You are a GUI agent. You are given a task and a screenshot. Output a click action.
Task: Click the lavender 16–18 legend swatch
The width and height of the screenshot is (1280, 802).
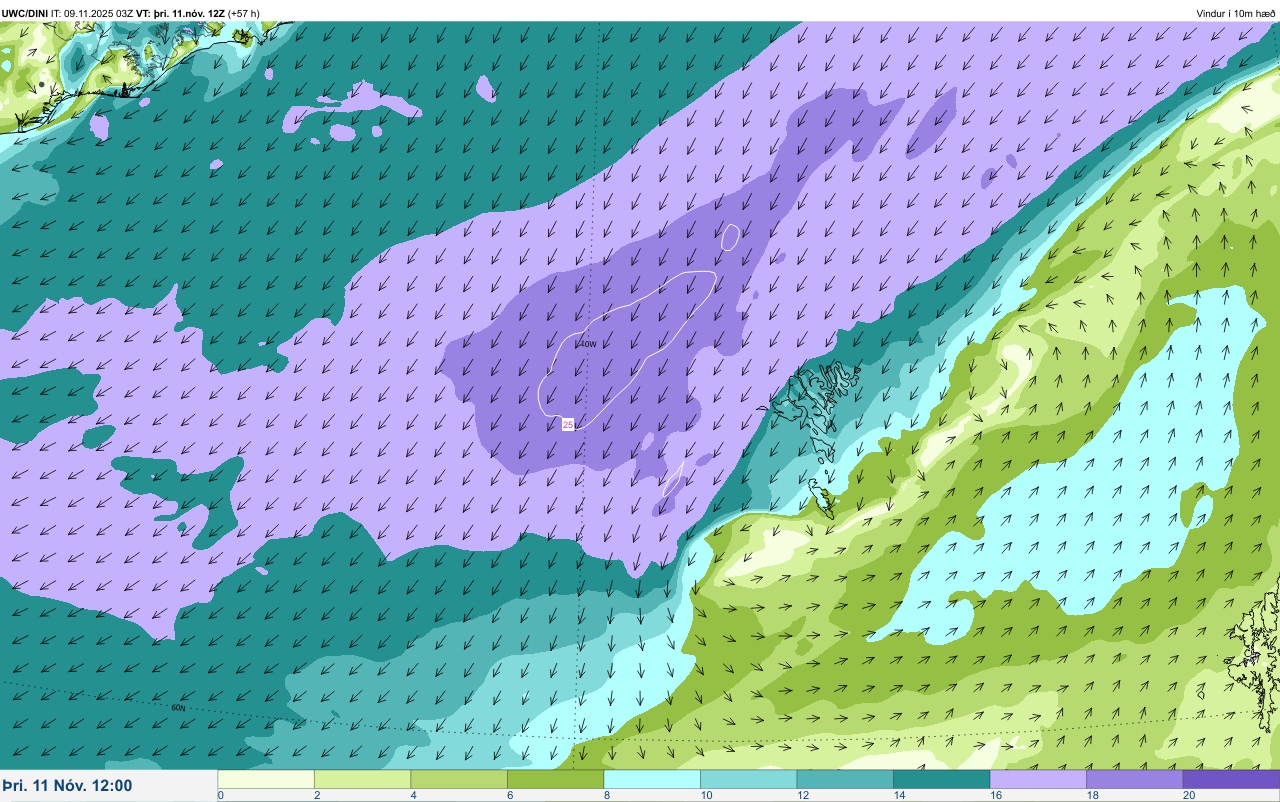click(1038, 779)
